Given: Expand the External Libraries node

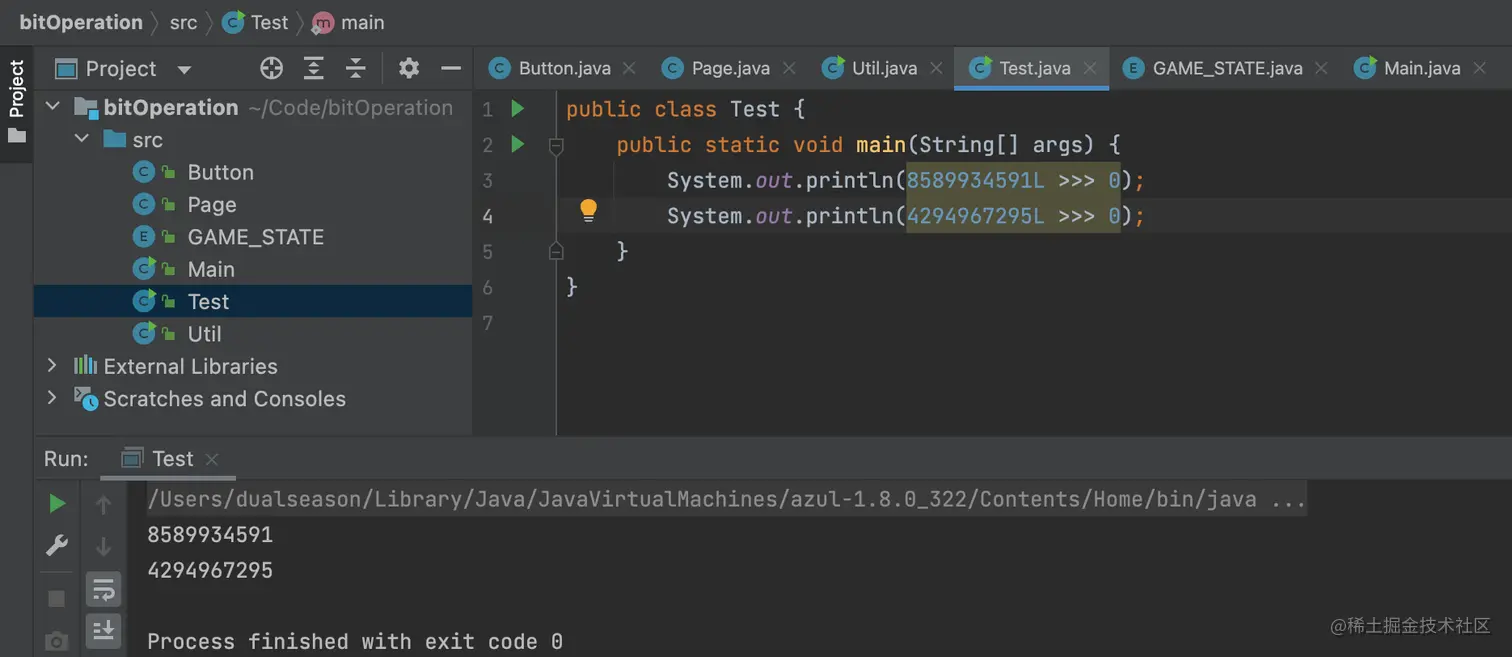Looking at the screenshot, I should click(x=52, y=366).
